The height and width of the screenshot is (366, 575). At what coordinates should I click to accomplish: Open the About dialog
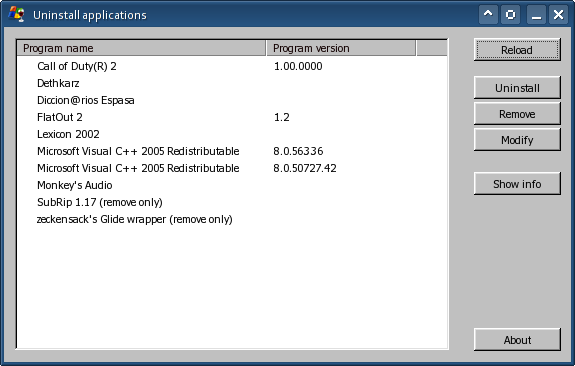[x=517, y=340]
